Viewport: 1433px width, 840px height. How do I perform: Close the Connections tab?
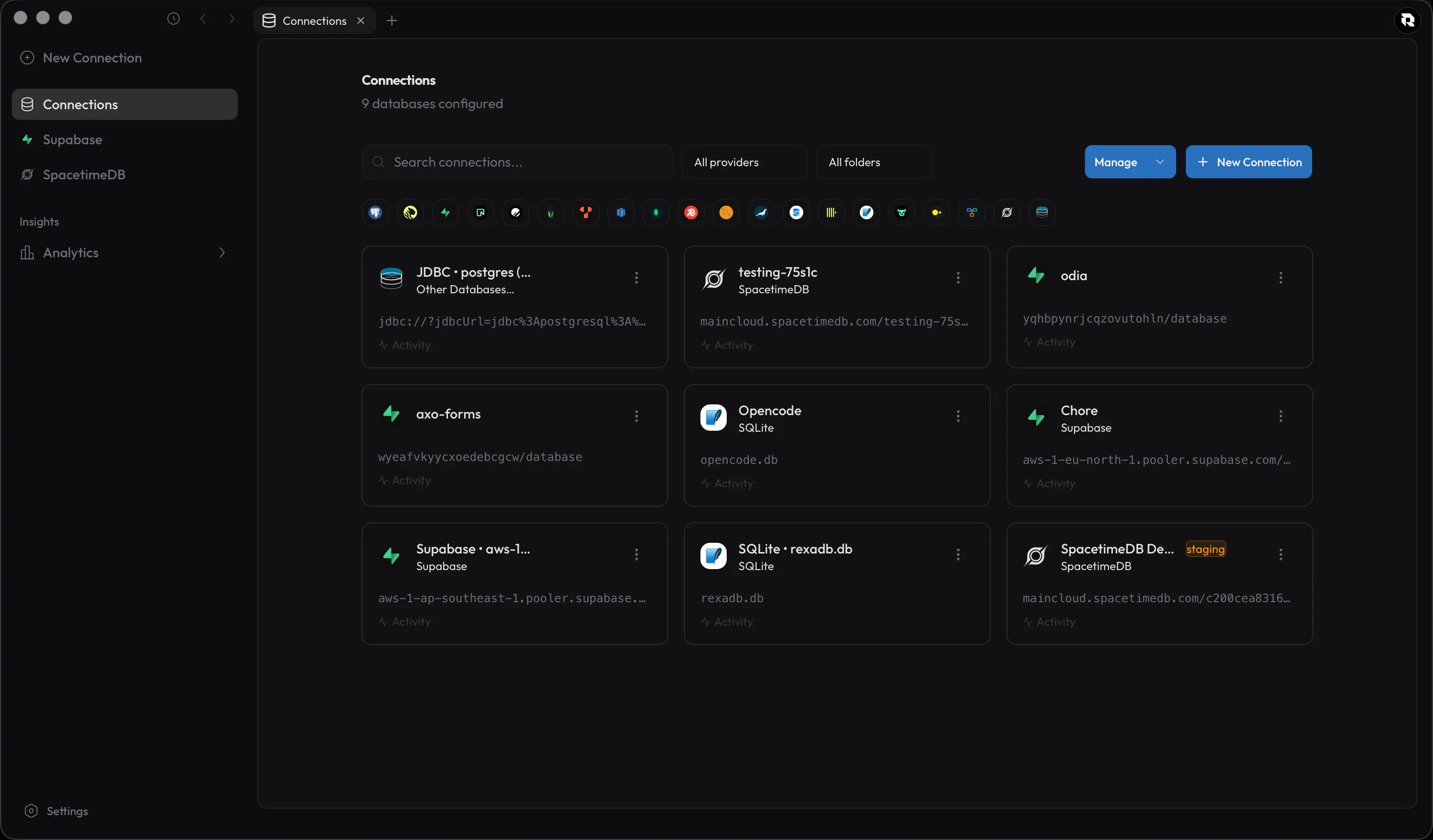[x=361, y=20]
